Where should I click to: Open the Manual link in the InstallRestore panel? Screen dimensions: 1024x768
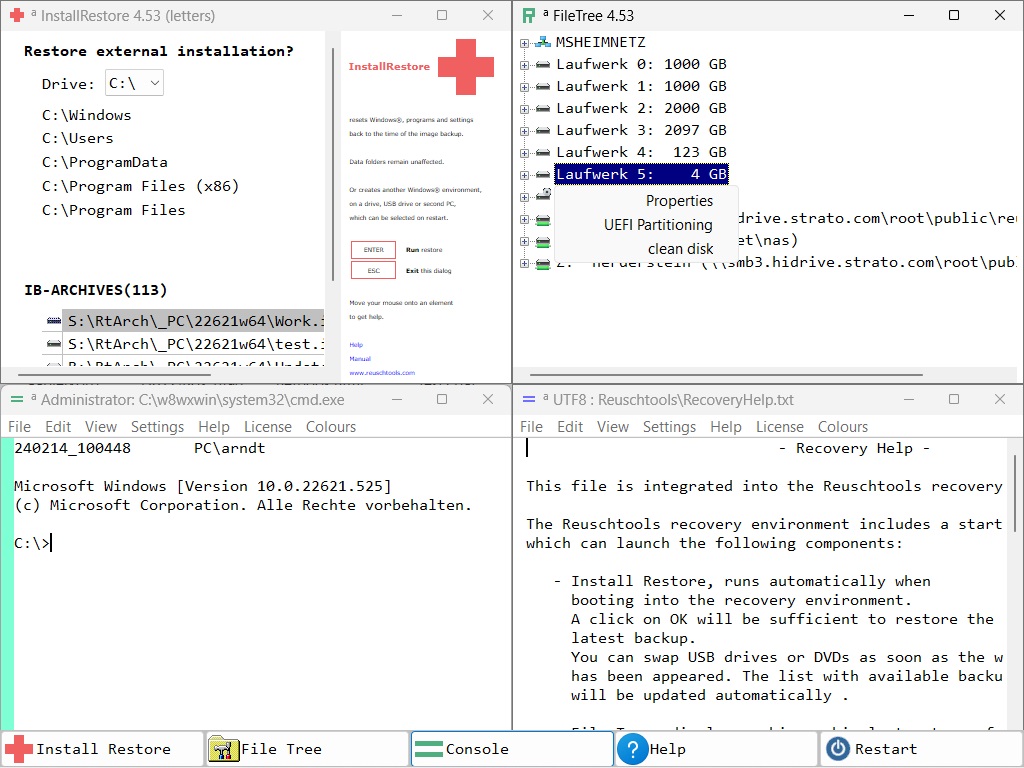click(x=360, y=359)
